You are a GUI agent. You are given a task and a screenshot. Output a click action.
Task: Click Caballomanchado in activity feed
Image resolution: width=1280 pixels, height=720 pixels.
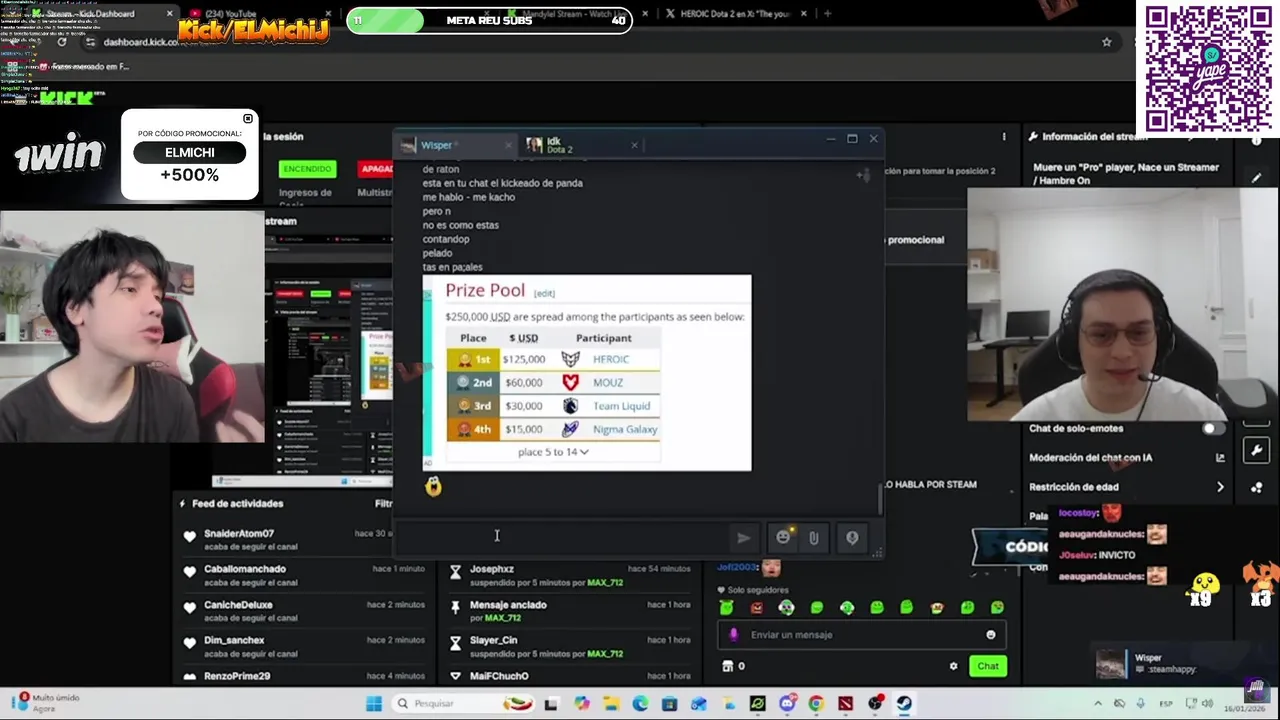pos(245,569)
